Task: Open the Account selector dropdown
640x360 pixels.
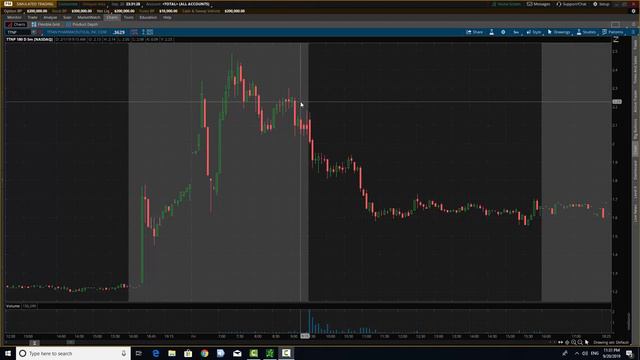Action: 186,4
